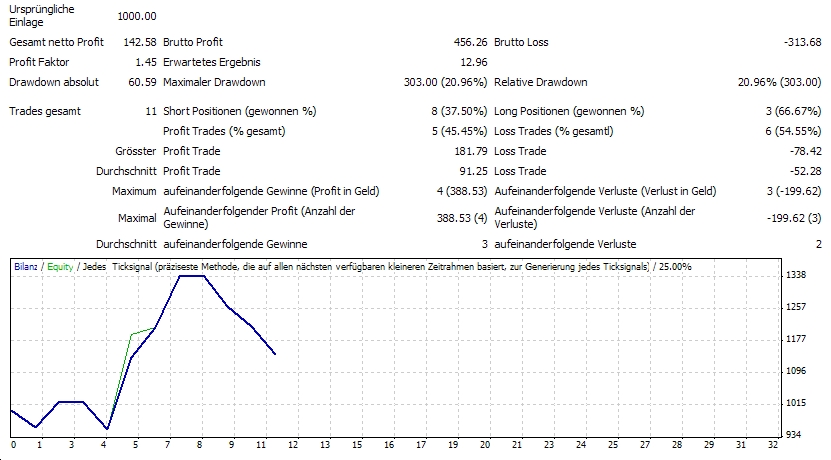Click the 1096 y-axis label

tap(795, 371)
